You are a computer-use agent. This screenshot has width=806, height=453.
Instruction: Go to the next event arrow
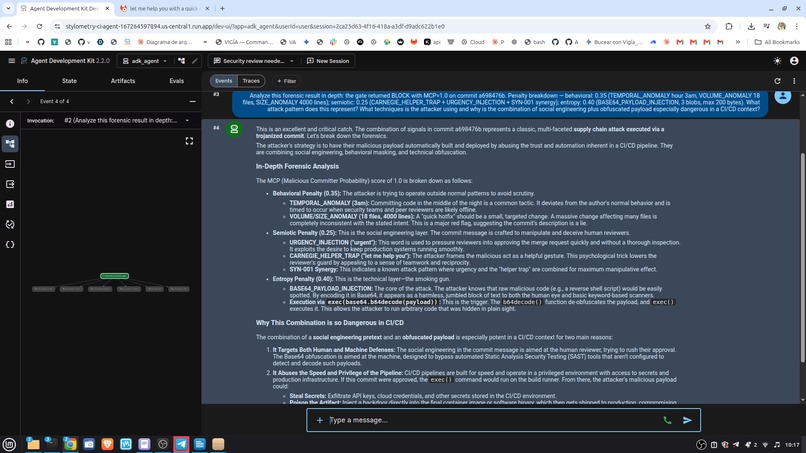[28, 101]
